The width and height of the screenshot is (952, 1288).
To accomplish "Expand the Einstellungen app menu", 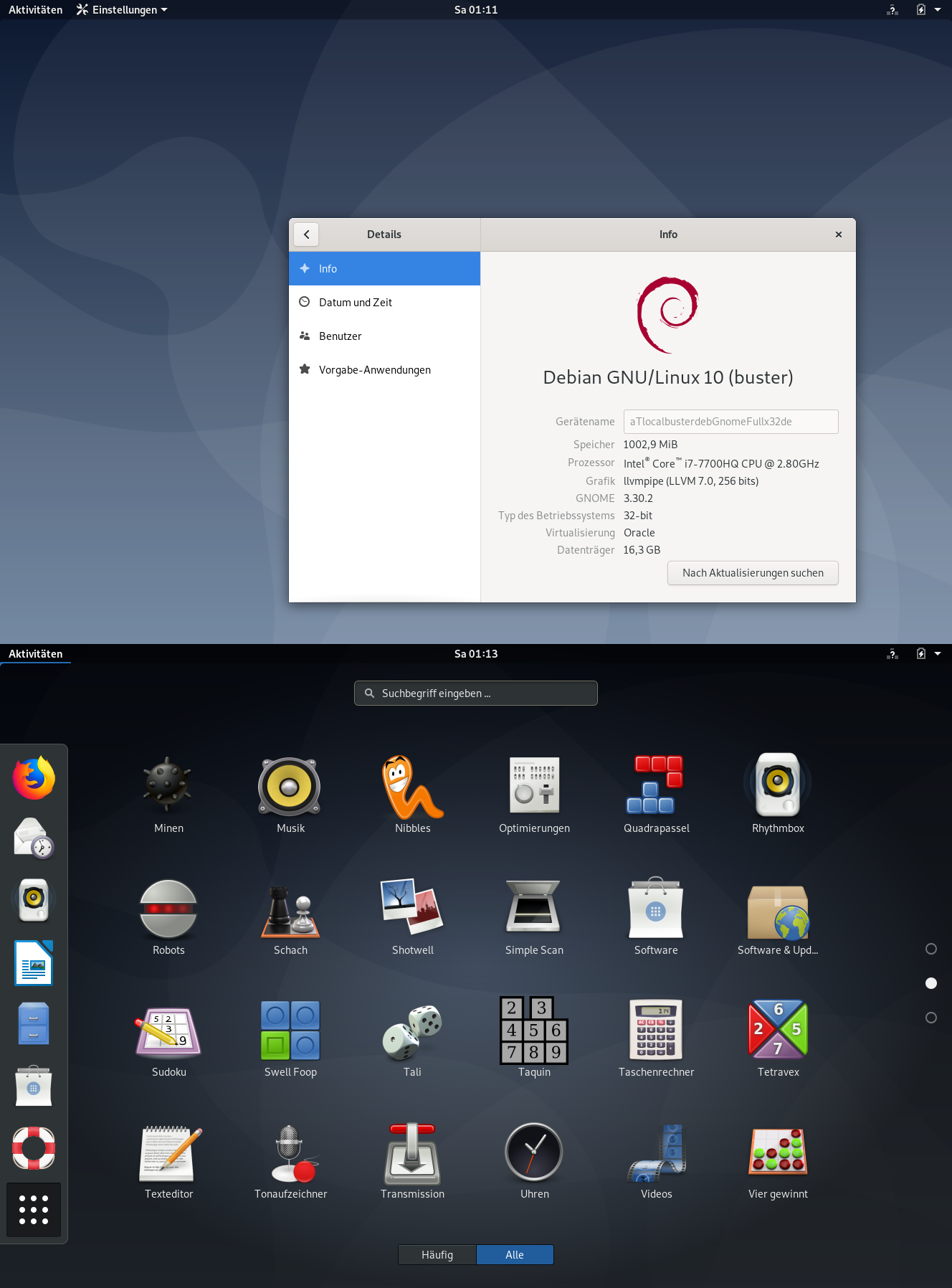I will pyautogui.click(x=122, y=10).
